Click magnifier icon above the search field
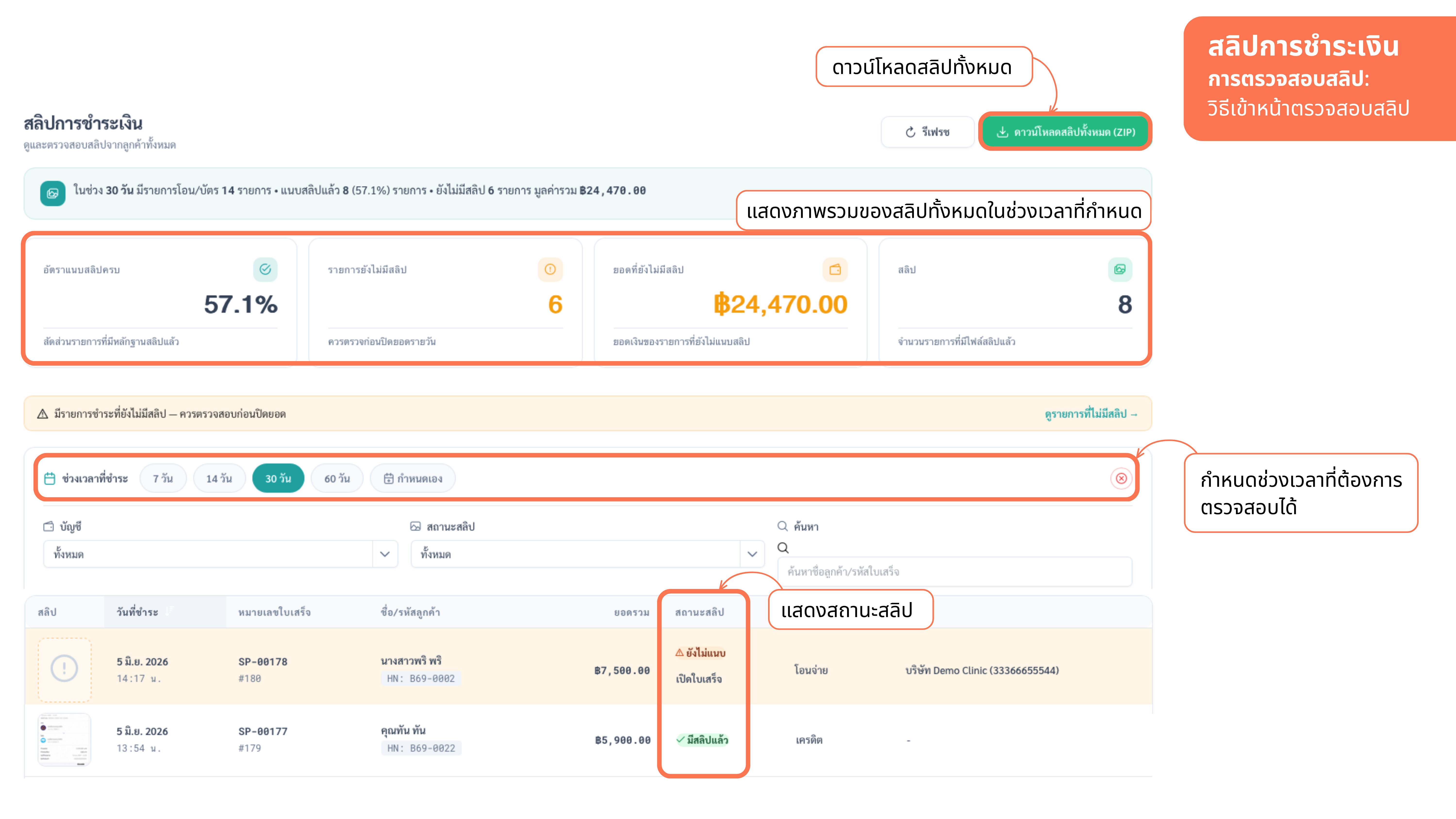 coord(783,547)
